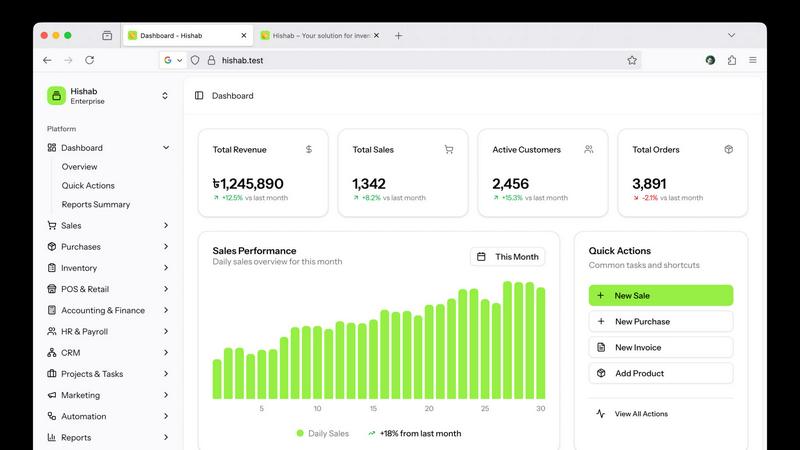Click the Daily Sales legend entry
The height and width of the screenshot is (450, 800).
tap(322, 433)
